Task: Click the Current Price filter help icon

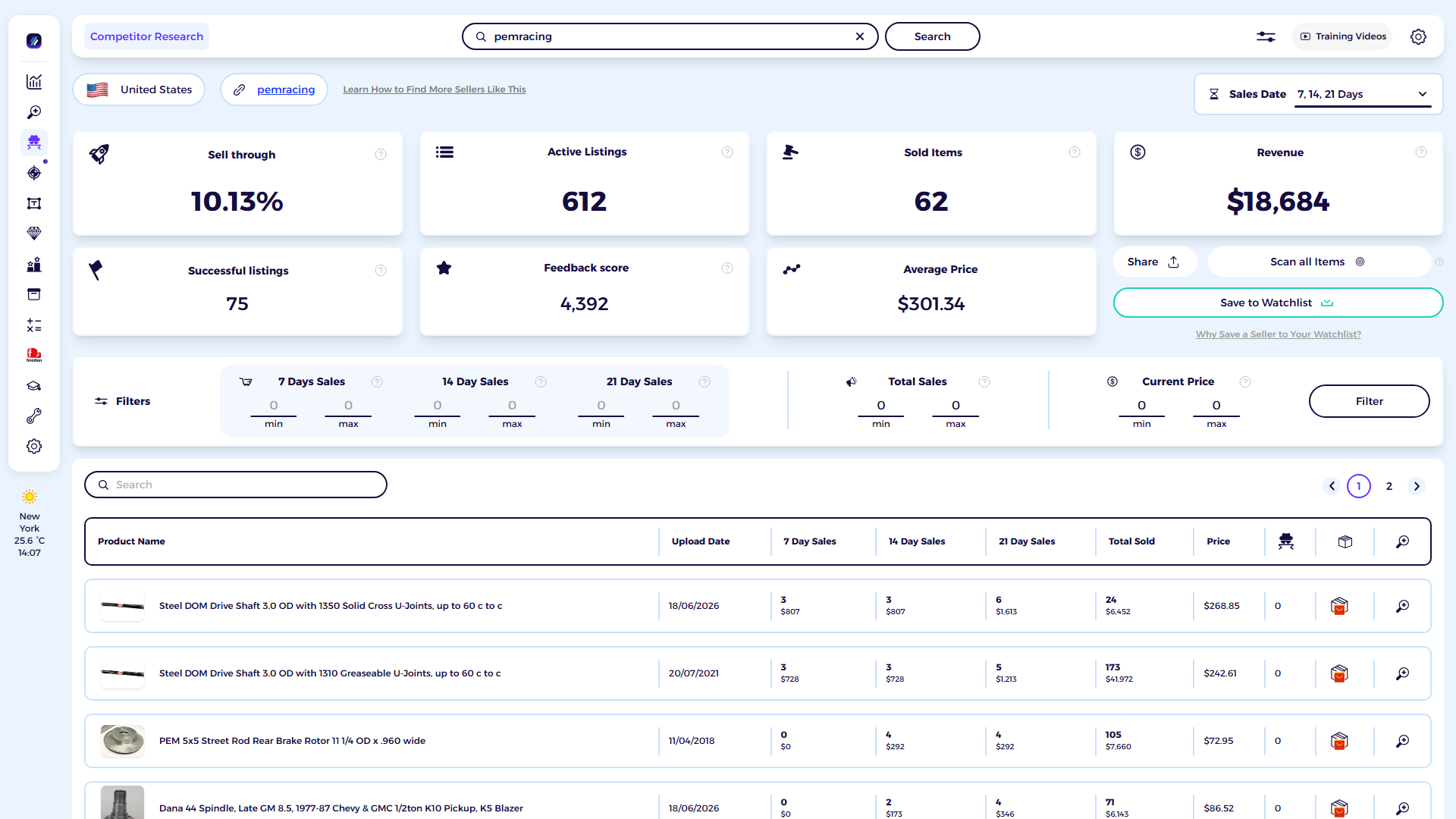Action: tap(1245, 382)
